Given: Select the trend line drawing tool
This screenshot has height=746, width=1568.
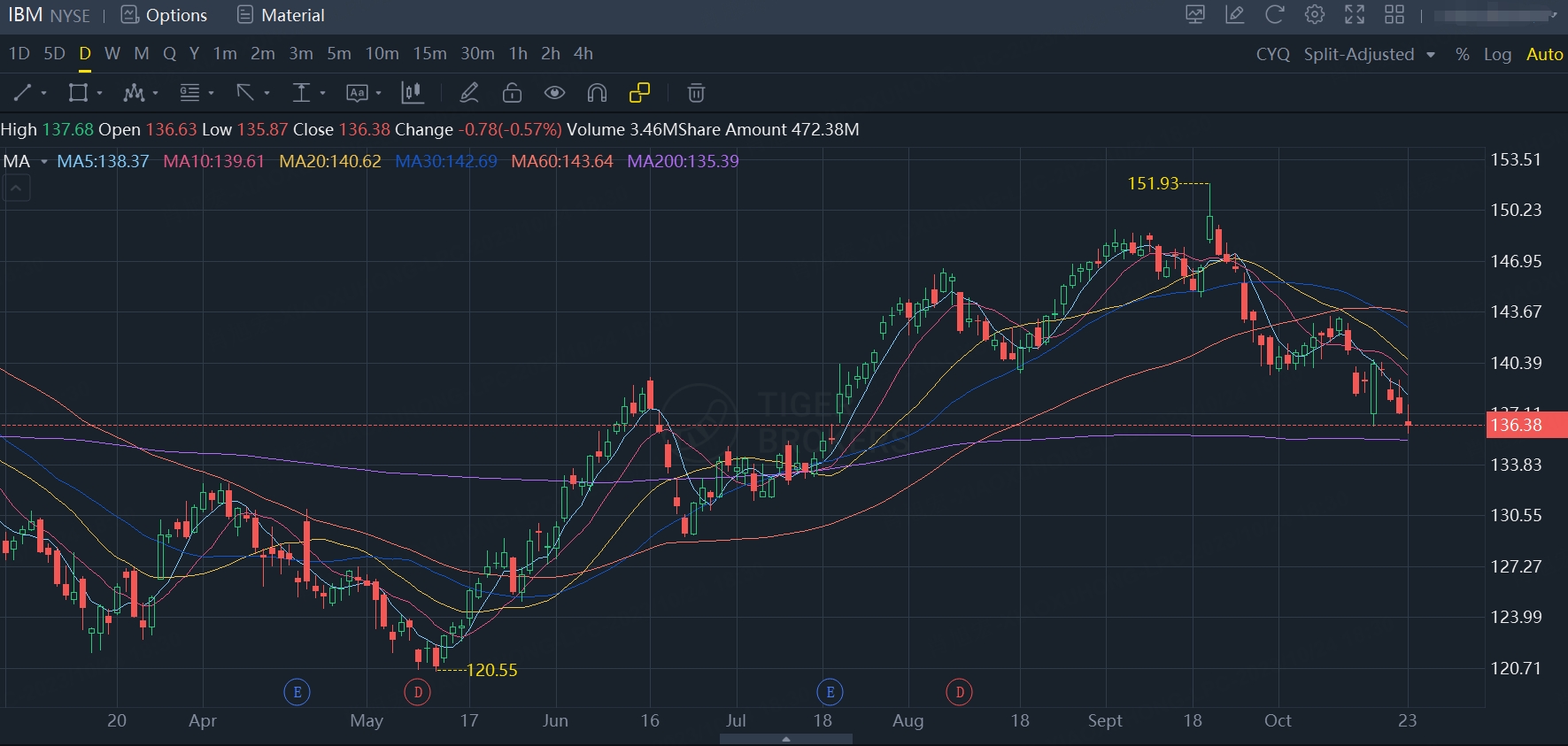Looking at the screenshot, I should (x=23, y=93).
